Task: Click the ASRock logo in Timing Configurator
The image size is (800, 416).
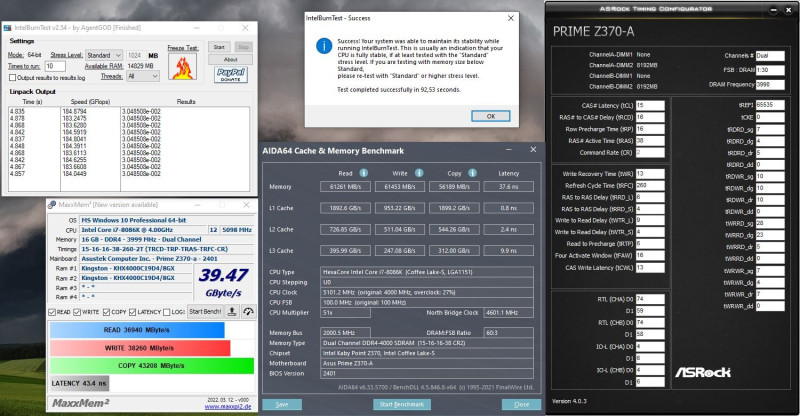Action: tap(703, 372)
